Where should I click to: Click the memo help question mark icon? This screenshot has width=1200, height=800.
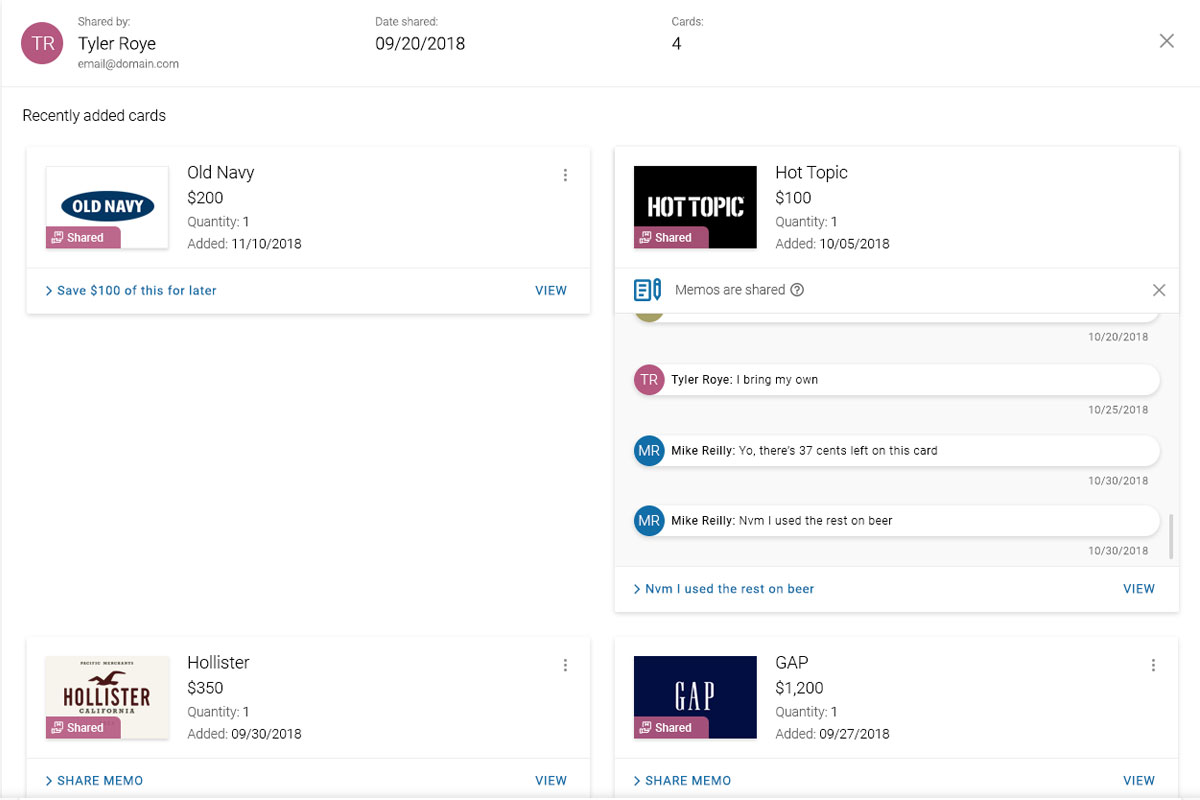[x=797, y=290]
